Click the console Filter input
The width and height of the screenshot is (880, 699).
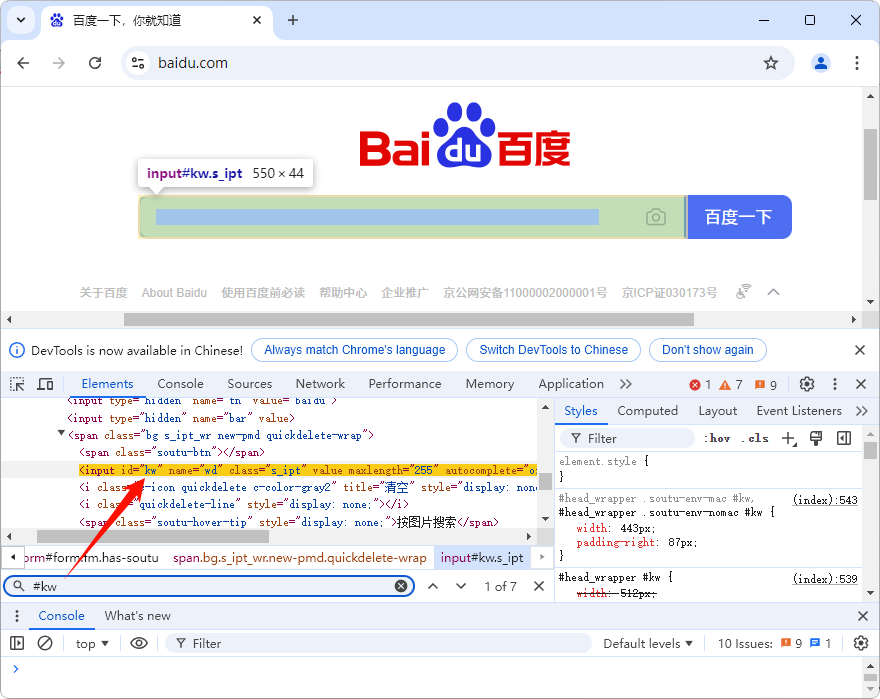378,643
